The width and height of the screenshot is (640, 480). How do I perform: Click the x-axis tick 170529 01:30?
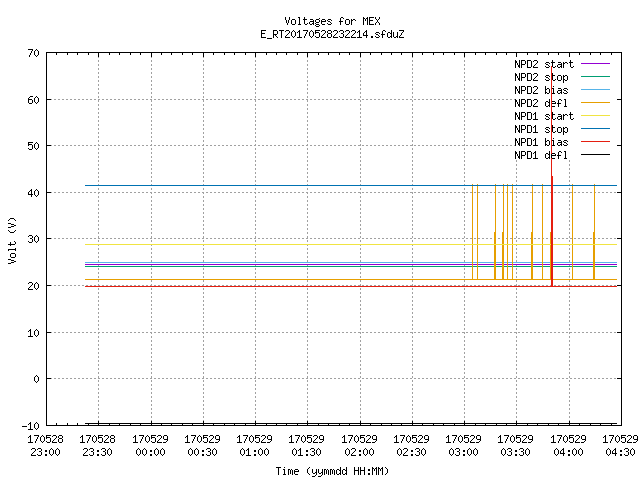(307, 446)
